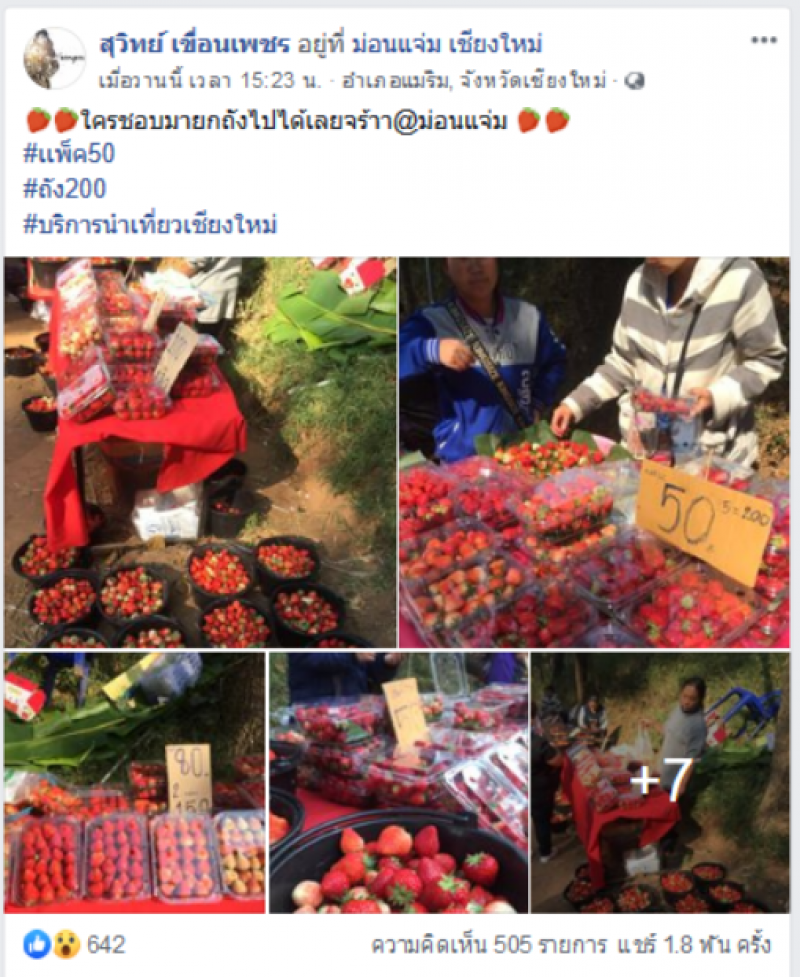Click the post timestamp เมื่อวานนี้ เวลา 15:23 น.
Screen dimensions: 800x977
tap(211, 82)
